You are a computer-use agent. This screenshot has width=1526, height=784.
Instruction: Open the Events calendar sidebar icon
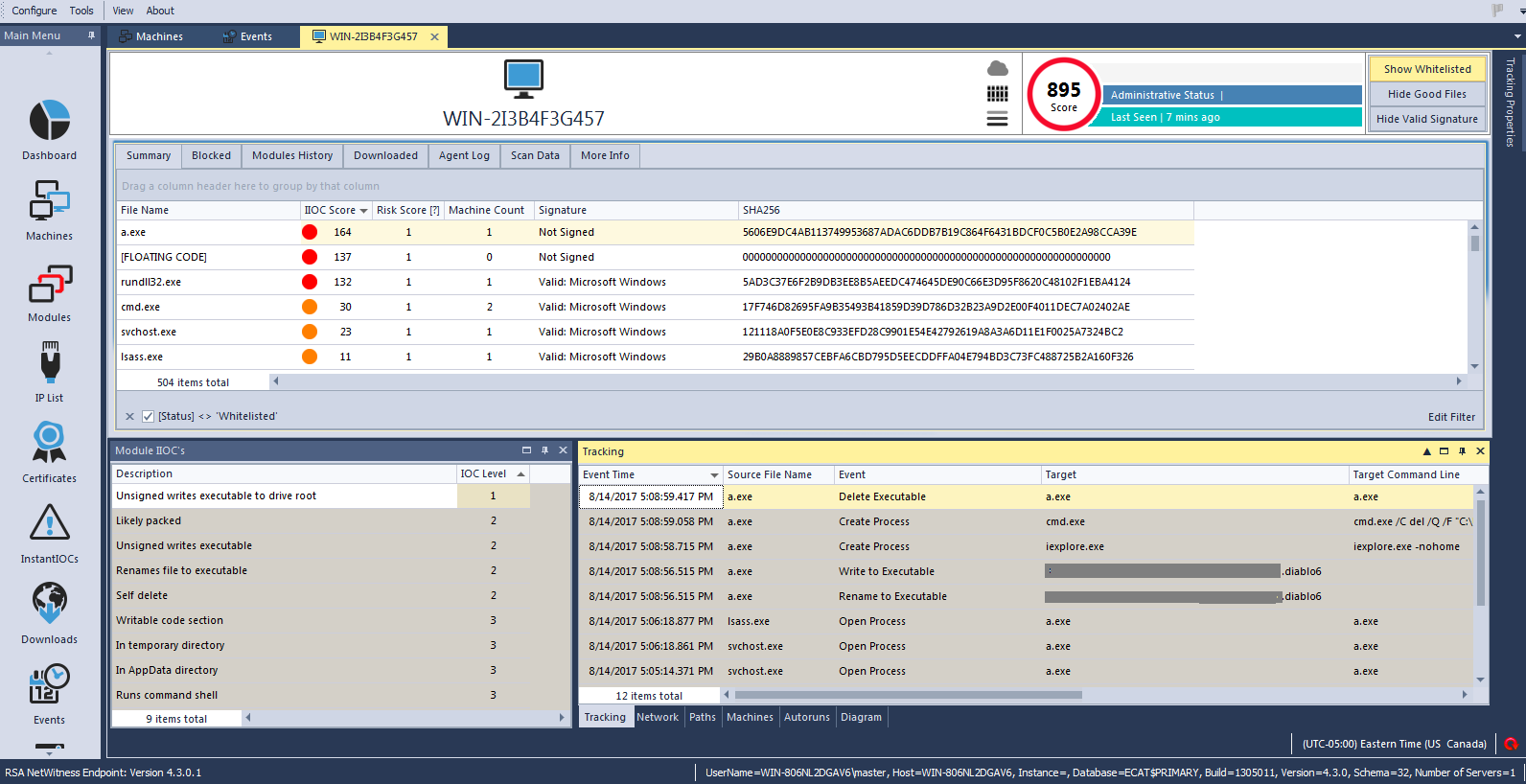50,685
